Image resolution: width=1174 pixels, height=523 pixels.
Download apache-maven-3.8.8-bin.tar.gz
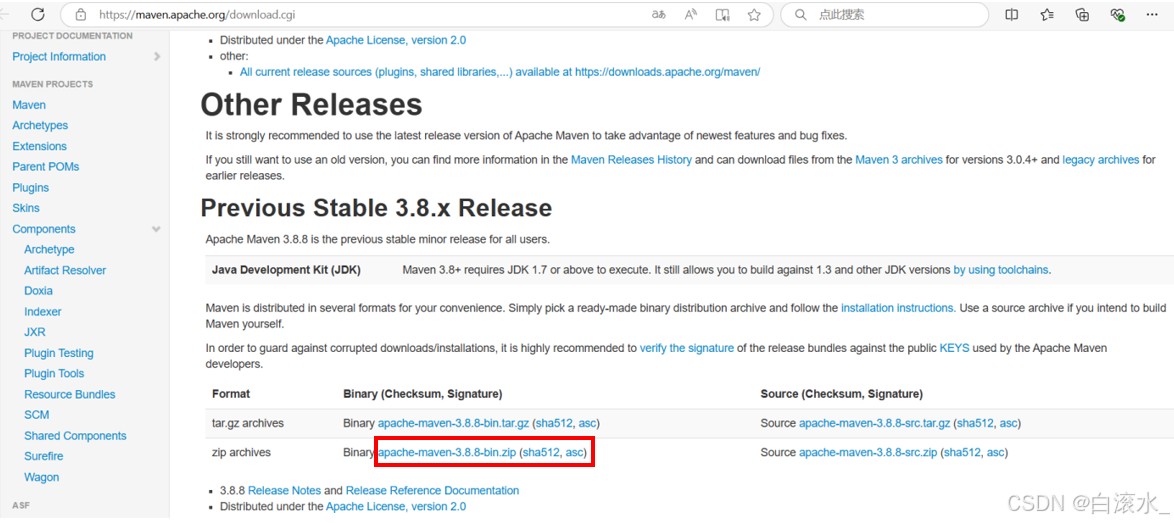453,423
